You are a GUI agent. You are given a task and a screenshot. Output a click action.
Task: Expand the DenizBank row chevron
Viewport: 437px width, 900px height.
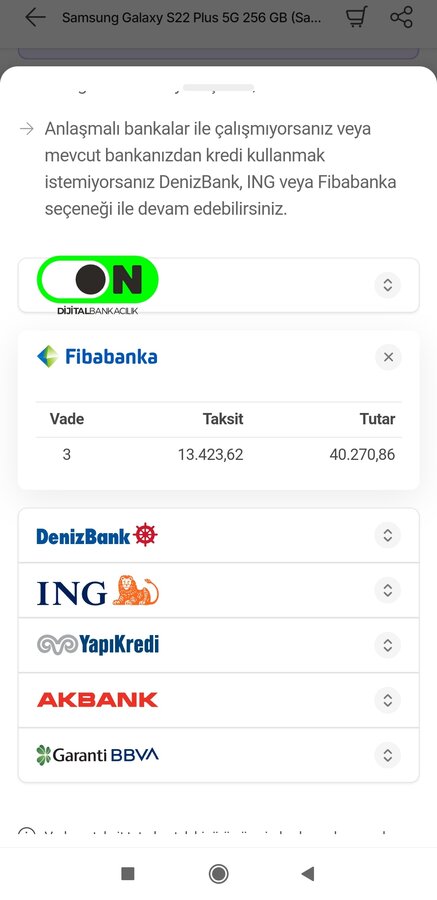pos(388,535)
